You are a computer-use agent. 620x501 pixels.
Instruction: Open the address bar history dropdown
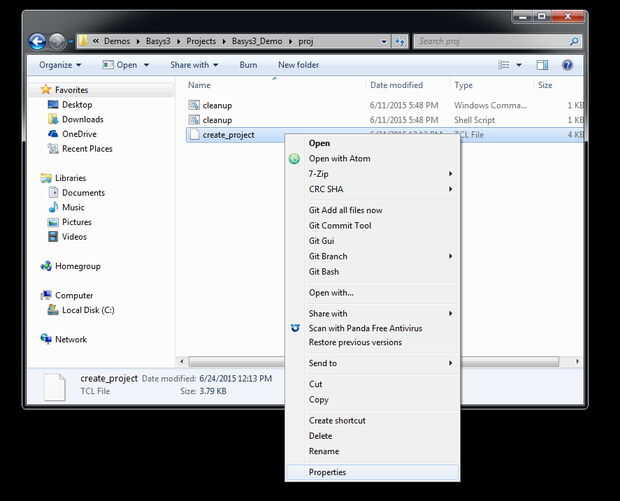(384, 41)
